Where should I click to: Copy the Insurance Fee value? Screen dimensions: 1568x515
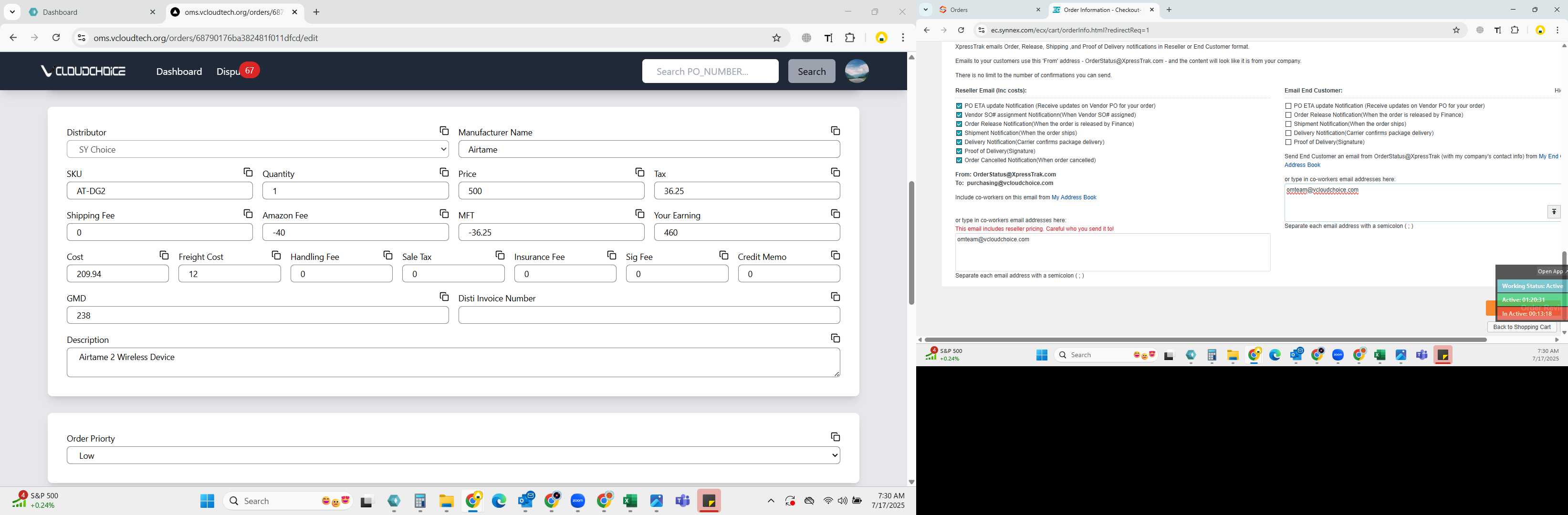(612, 255)
